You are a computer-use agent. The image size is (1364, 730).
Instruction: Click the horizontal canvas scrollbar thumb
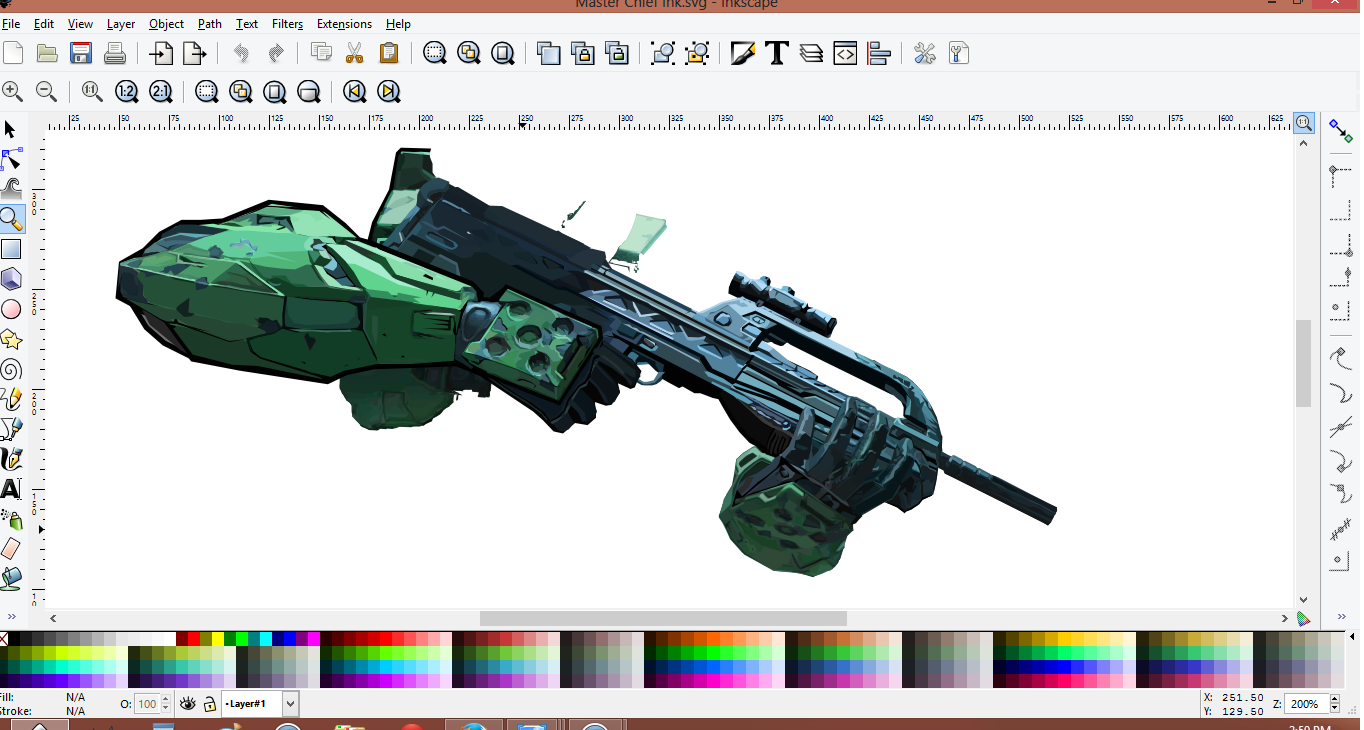[x=662, y=618]
